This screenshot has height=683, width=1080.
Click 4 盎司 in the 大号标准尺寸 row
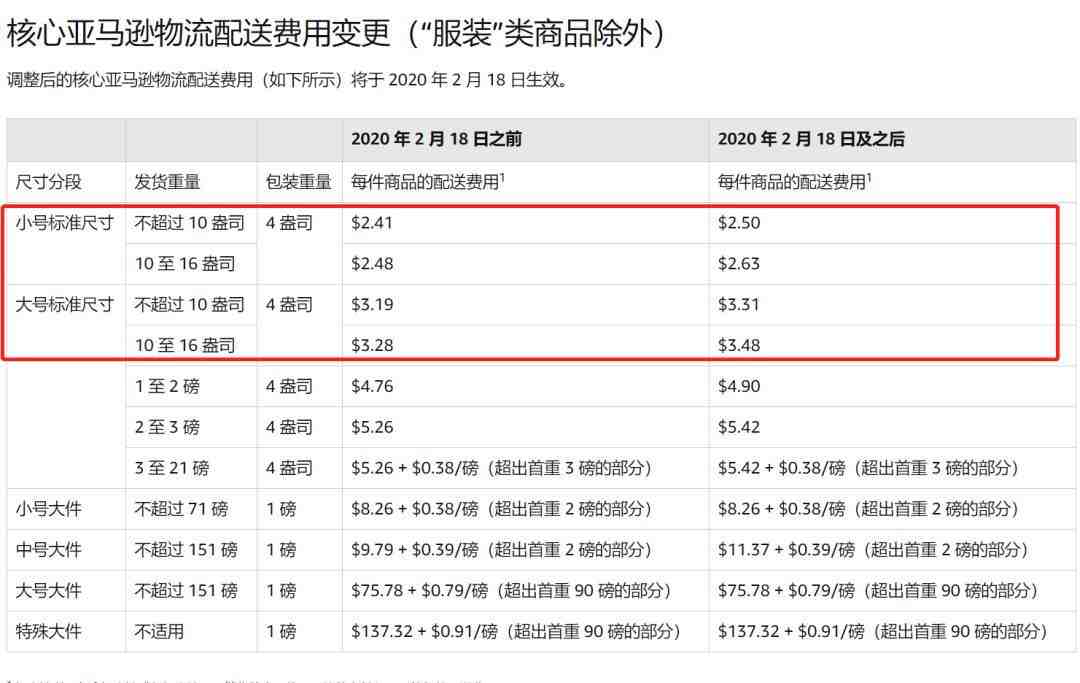[289, 304]
